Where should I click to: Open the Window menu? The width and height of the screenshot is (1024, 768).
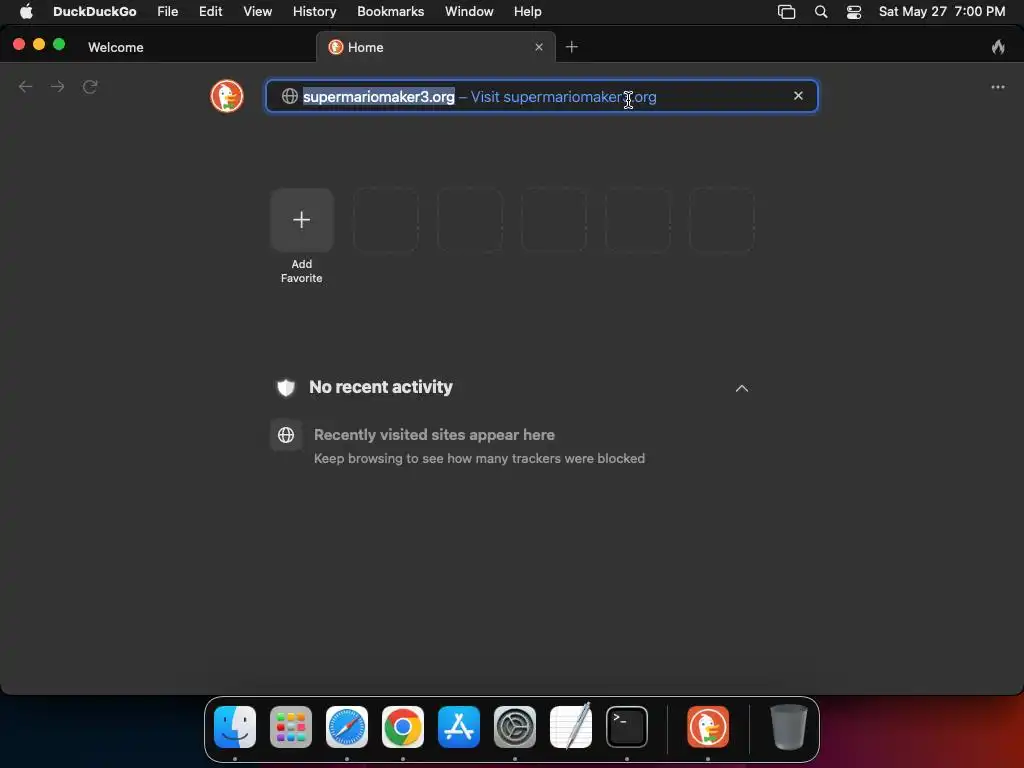(x=469, y=11)
